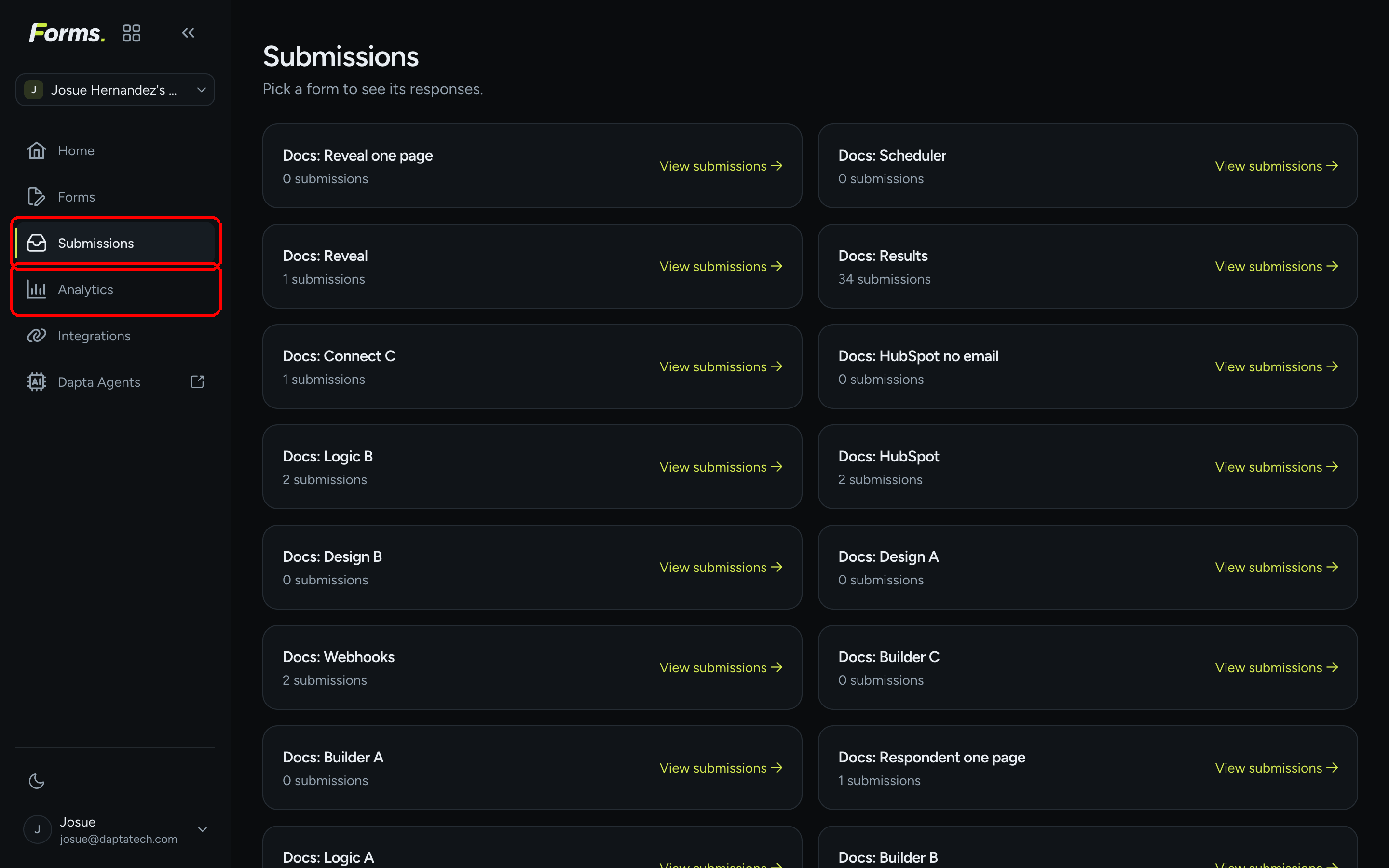Click the arrow icon on Docs: HubSpot
The image size is (1389, 868).
pyautogui.click(x=1332, y=467)
